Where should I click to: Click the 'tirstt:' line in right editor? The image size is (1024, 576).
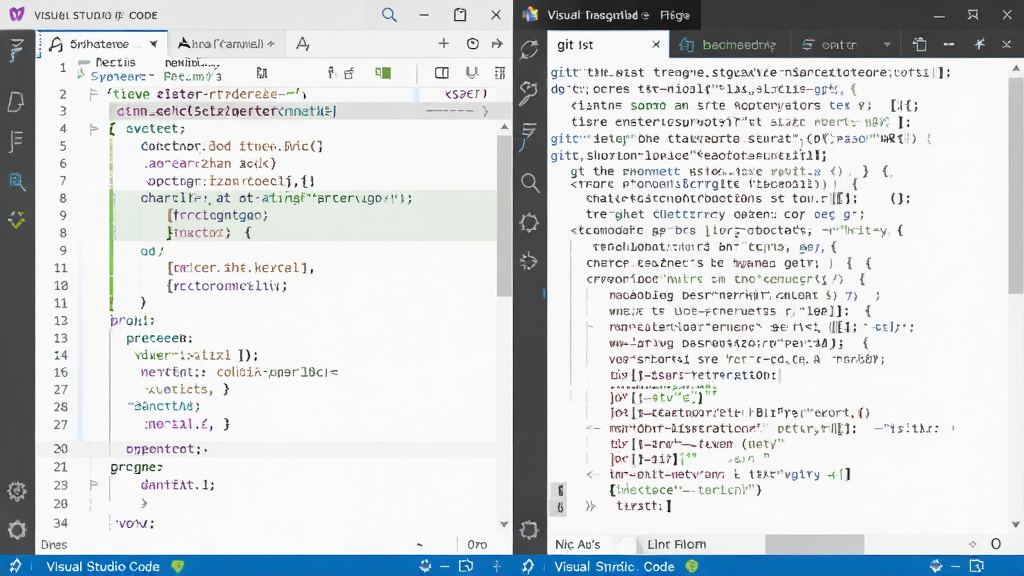coord(643,506)
